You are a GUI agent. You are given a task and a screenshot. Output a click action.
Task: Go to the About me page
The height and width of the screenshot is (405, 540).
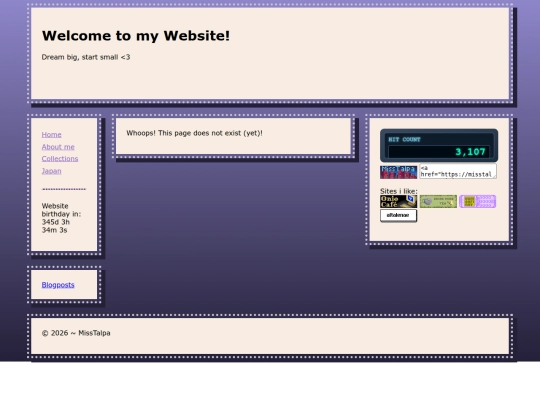[x=58, y=147]
